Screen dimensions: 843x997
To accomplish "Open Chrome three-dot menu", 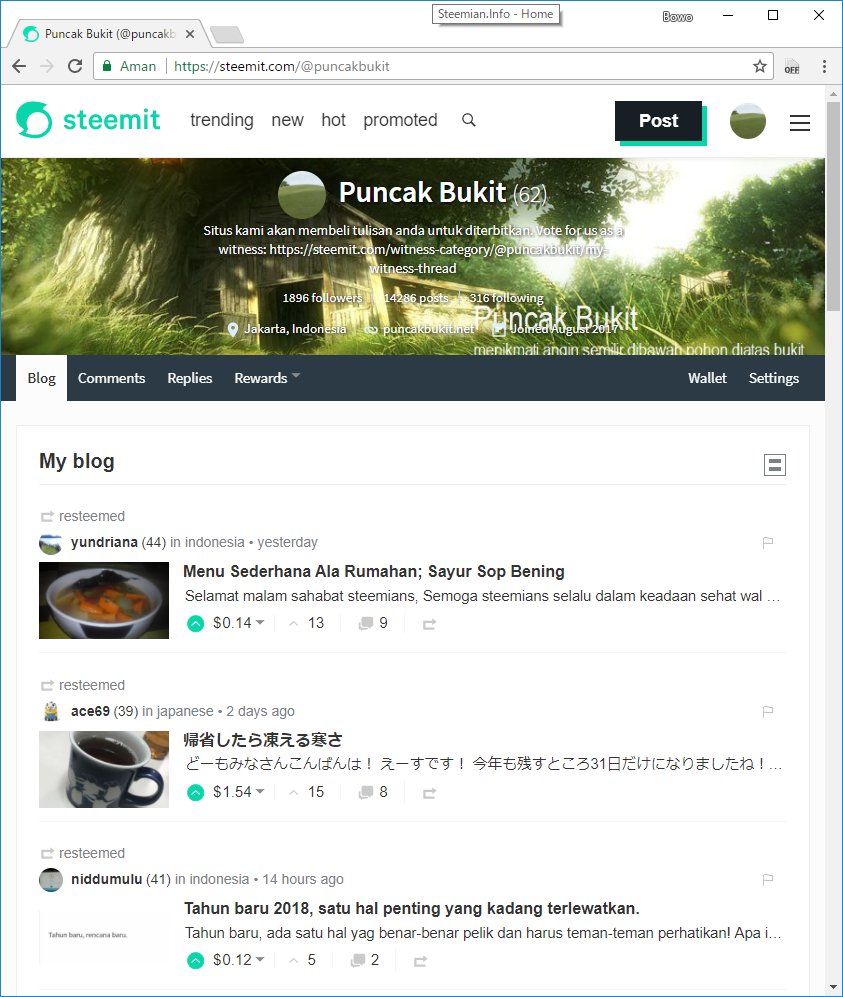I will (825, 66).
